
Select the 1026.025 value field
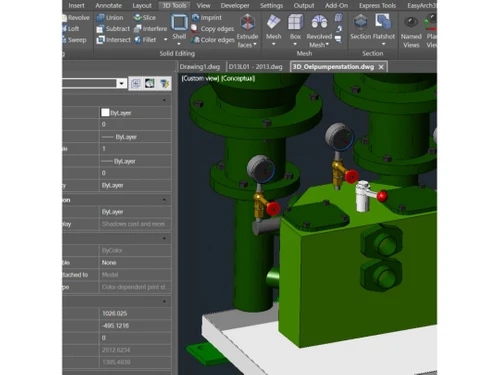click(135, 313)
